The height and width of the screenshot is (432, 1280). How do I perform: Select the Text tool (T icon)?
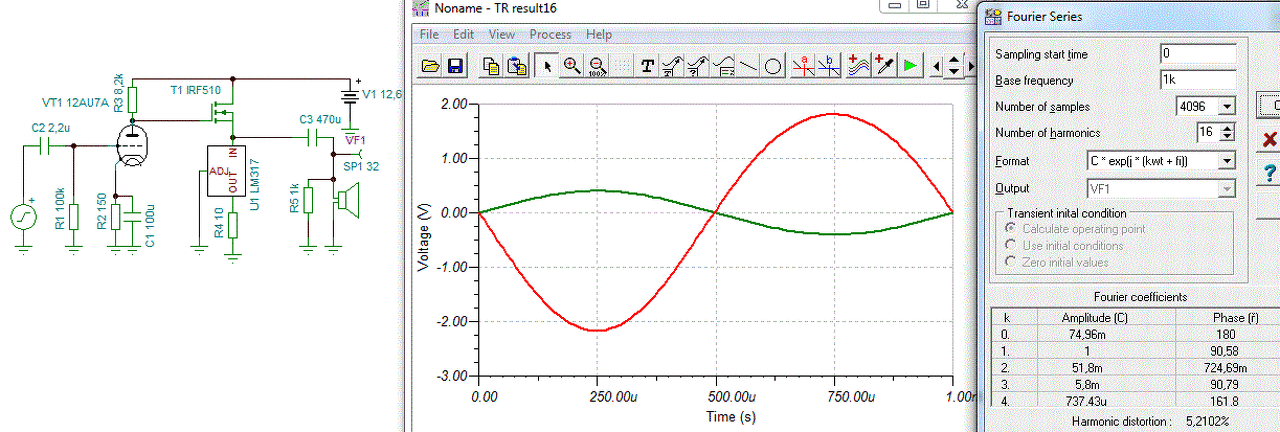(x=647, y=66)
